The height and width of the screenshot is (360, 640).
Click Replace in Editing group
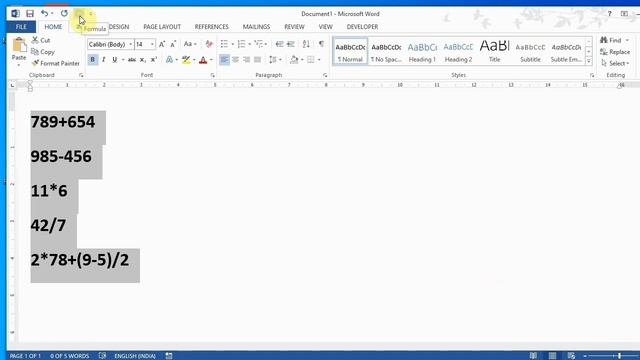click(x=615, y=52)
